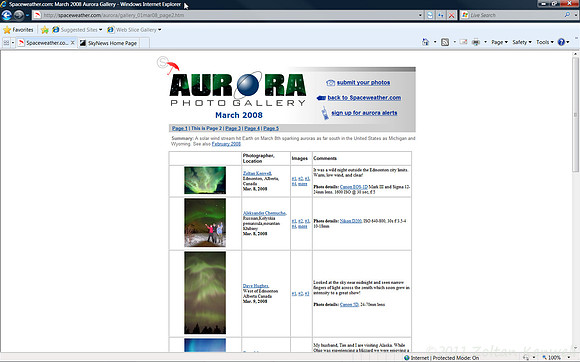Open the Canon EOS-1D photo details link
Viewport: 580px width, 362px height.
click(x=354, y=187)
